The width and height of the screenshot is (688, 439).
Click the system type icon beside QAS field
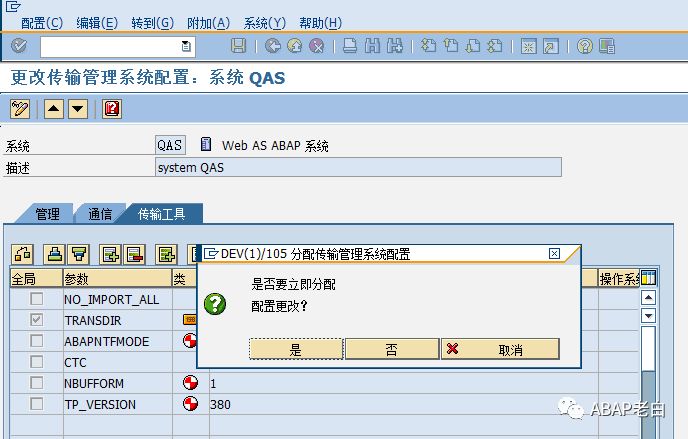tap(206, 144)
